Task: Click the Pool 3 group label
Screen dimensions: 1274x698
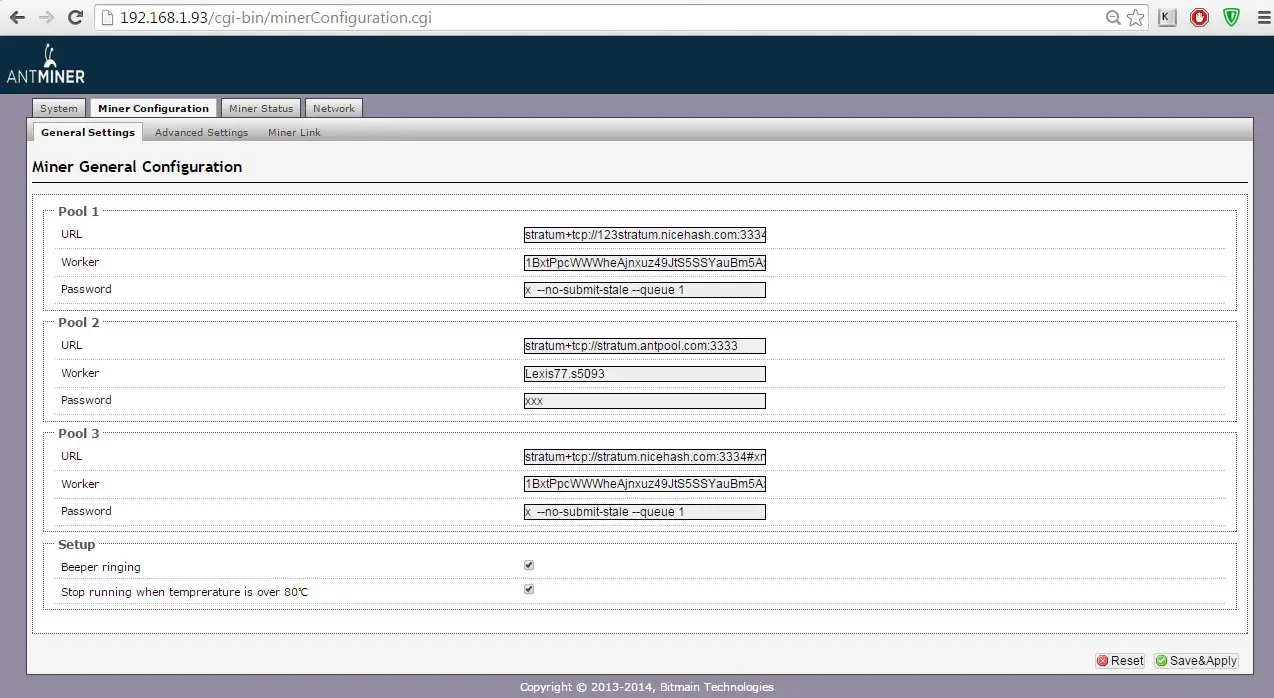Action: pyautogui.click(x=79, y=434)
